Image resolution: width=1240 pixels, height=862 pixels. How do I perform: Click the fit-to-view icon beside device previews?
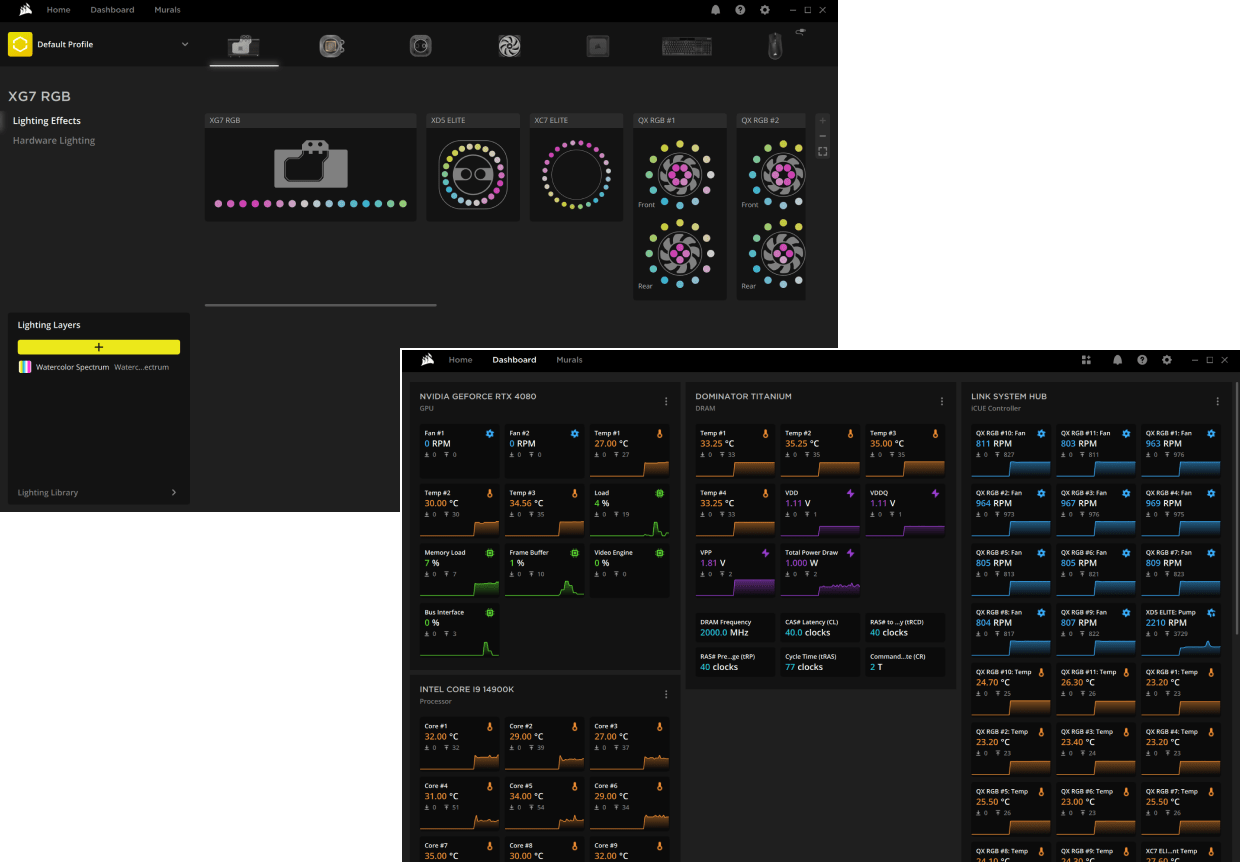click(x=823, y=152)
